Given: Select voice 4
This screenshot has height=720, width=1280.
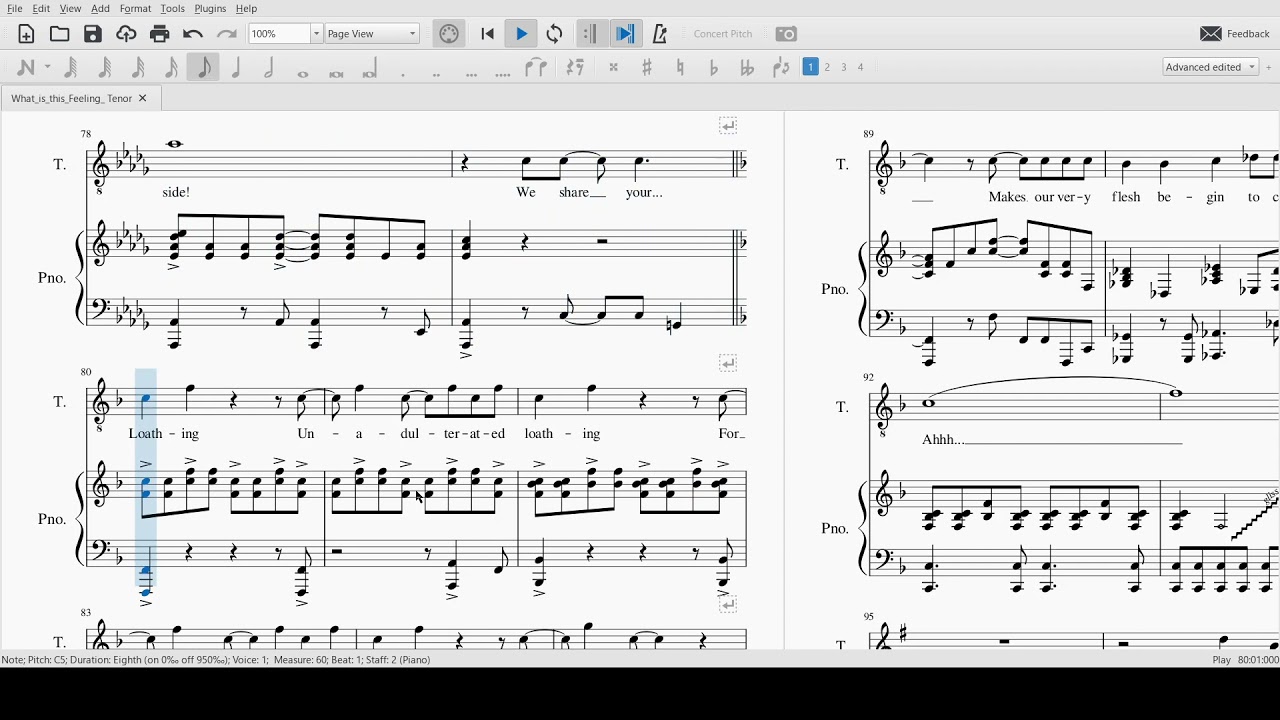Looking at the screenshot, I should 862,67.
